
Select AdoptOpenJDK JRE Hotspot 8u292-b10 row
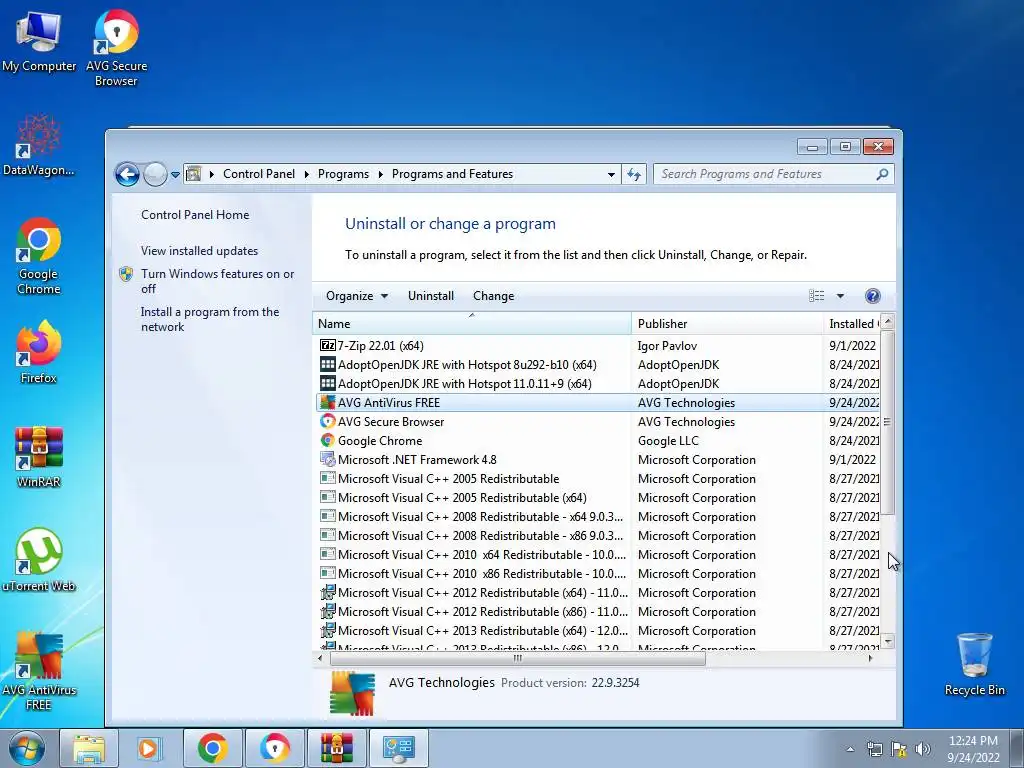598,364
